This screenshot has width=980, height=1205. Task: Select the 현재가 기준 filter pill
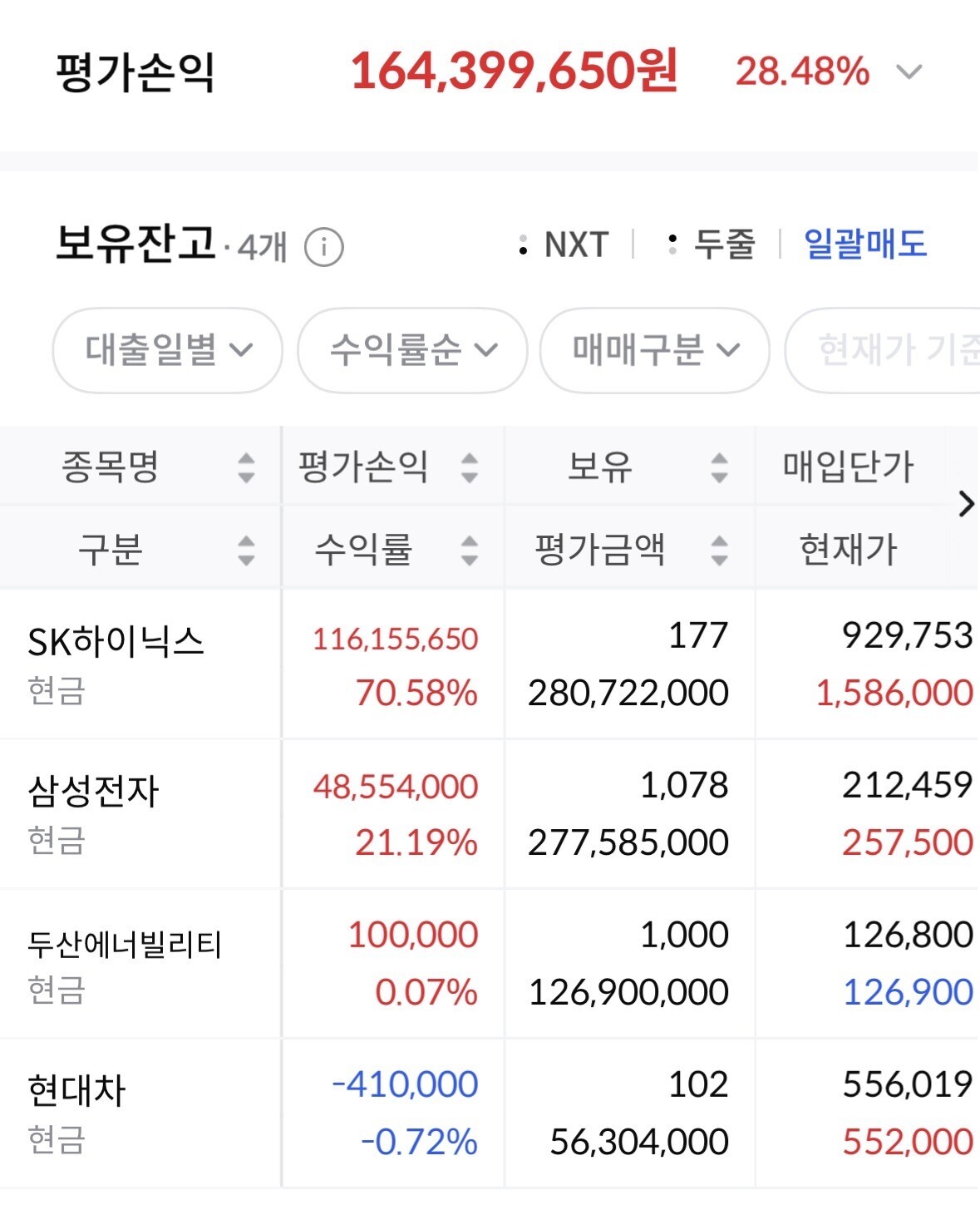[x=883, y=350]
